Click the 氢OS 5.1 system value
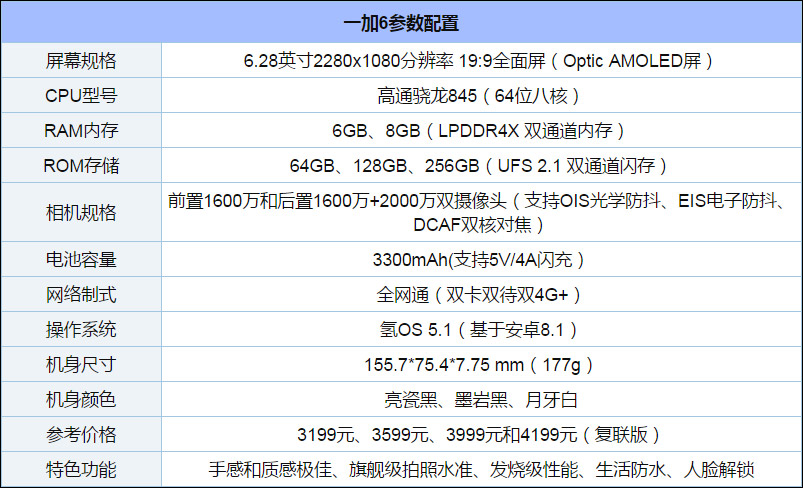 478,329
